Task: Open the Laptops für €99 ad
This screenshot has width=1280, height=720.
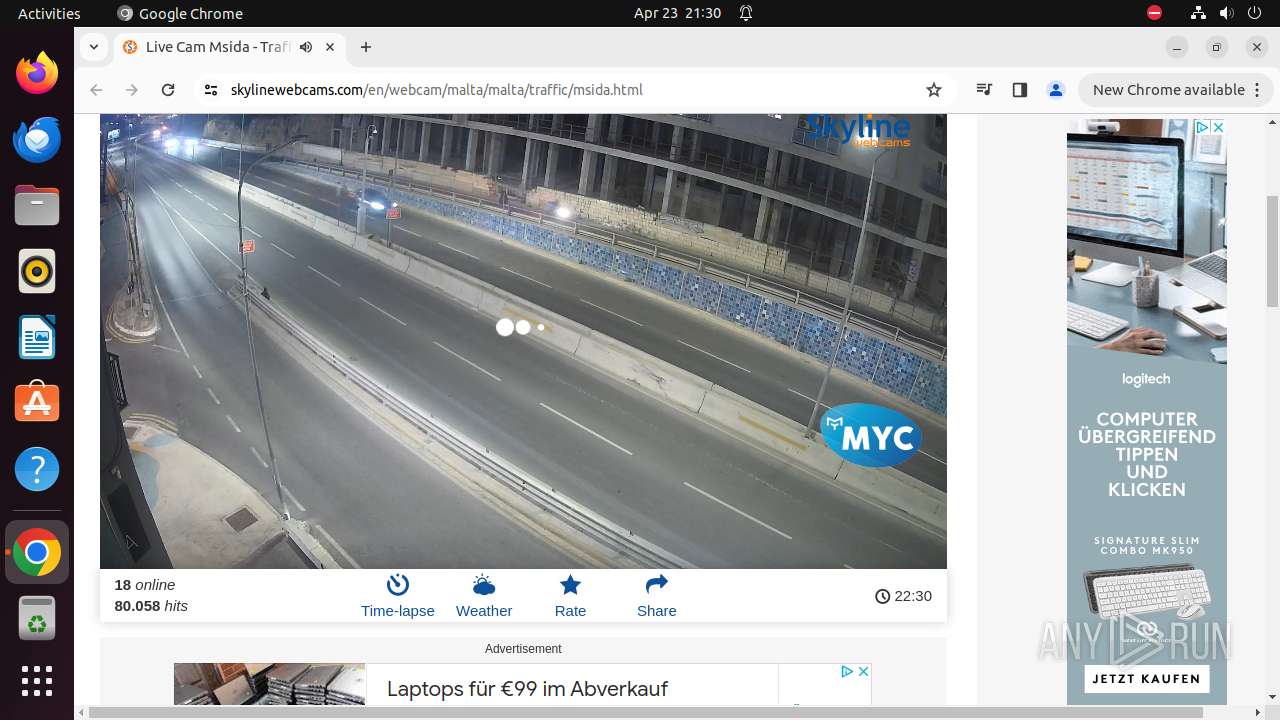Action: [527, 688]
